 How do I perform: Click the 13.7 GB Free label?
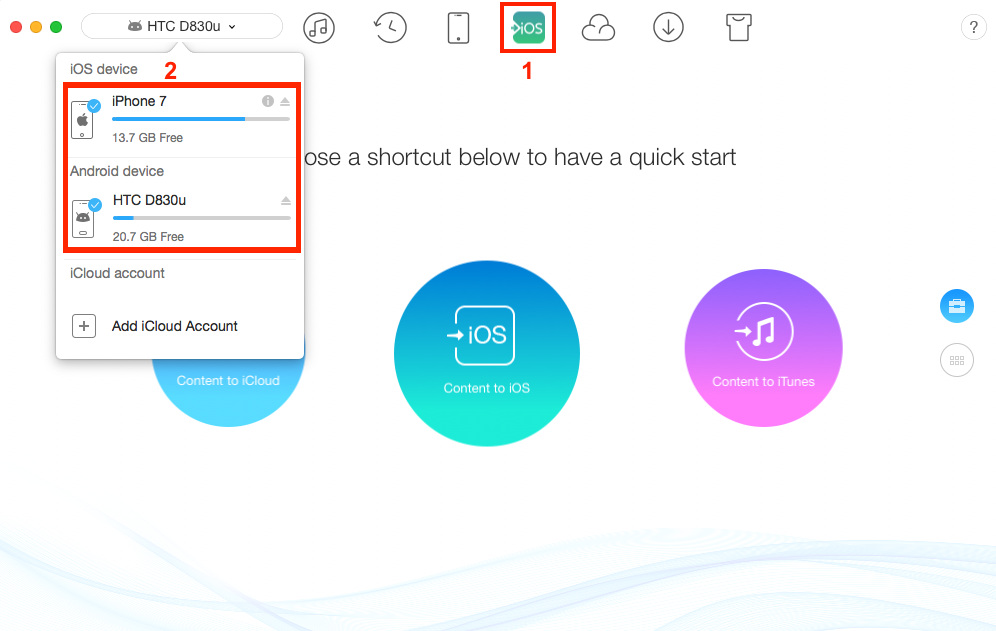click(147, 138)
